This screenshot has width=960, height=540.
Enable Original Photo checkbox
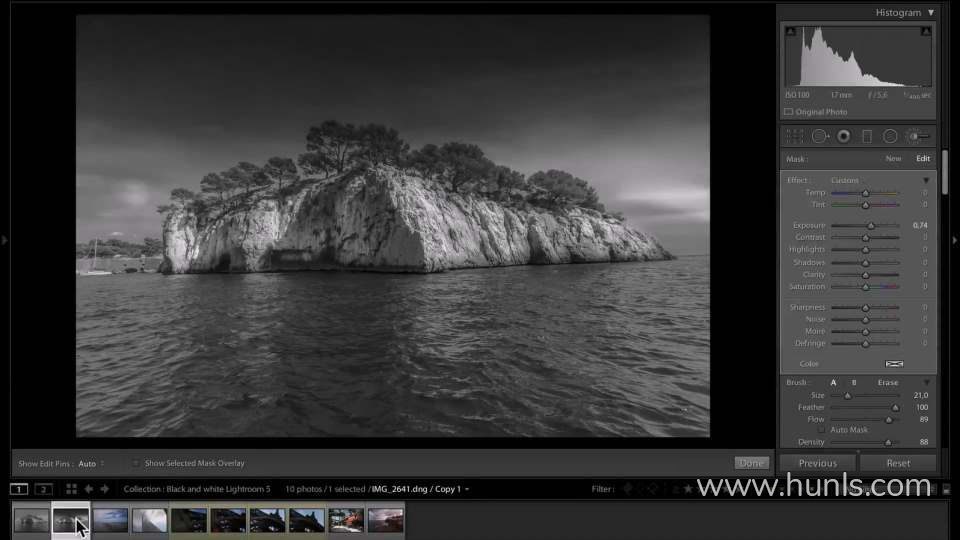[789, 112]
